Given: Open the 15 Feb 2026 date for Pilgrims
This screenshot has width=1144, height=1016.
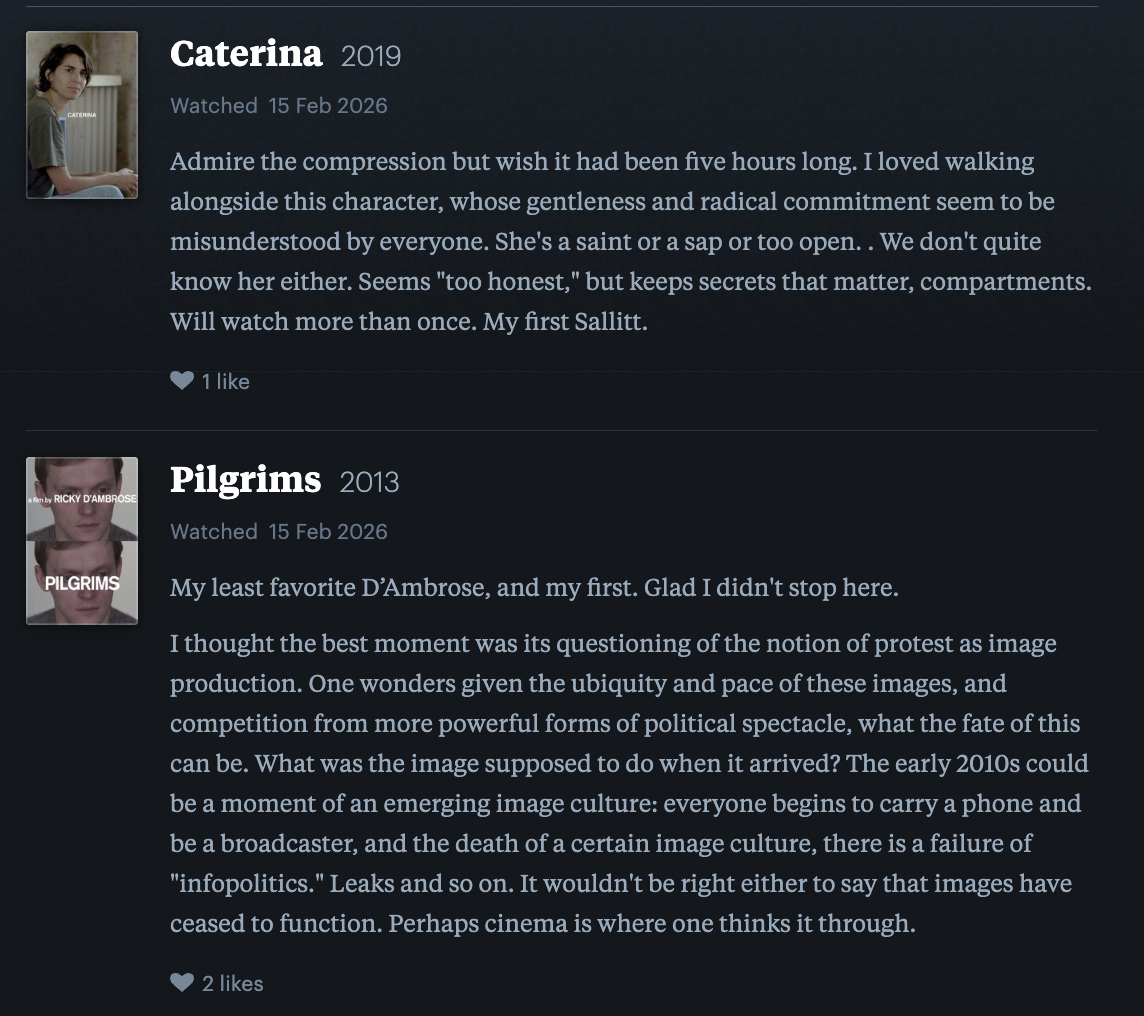Looking at the screenshot, I should point(328,532).
